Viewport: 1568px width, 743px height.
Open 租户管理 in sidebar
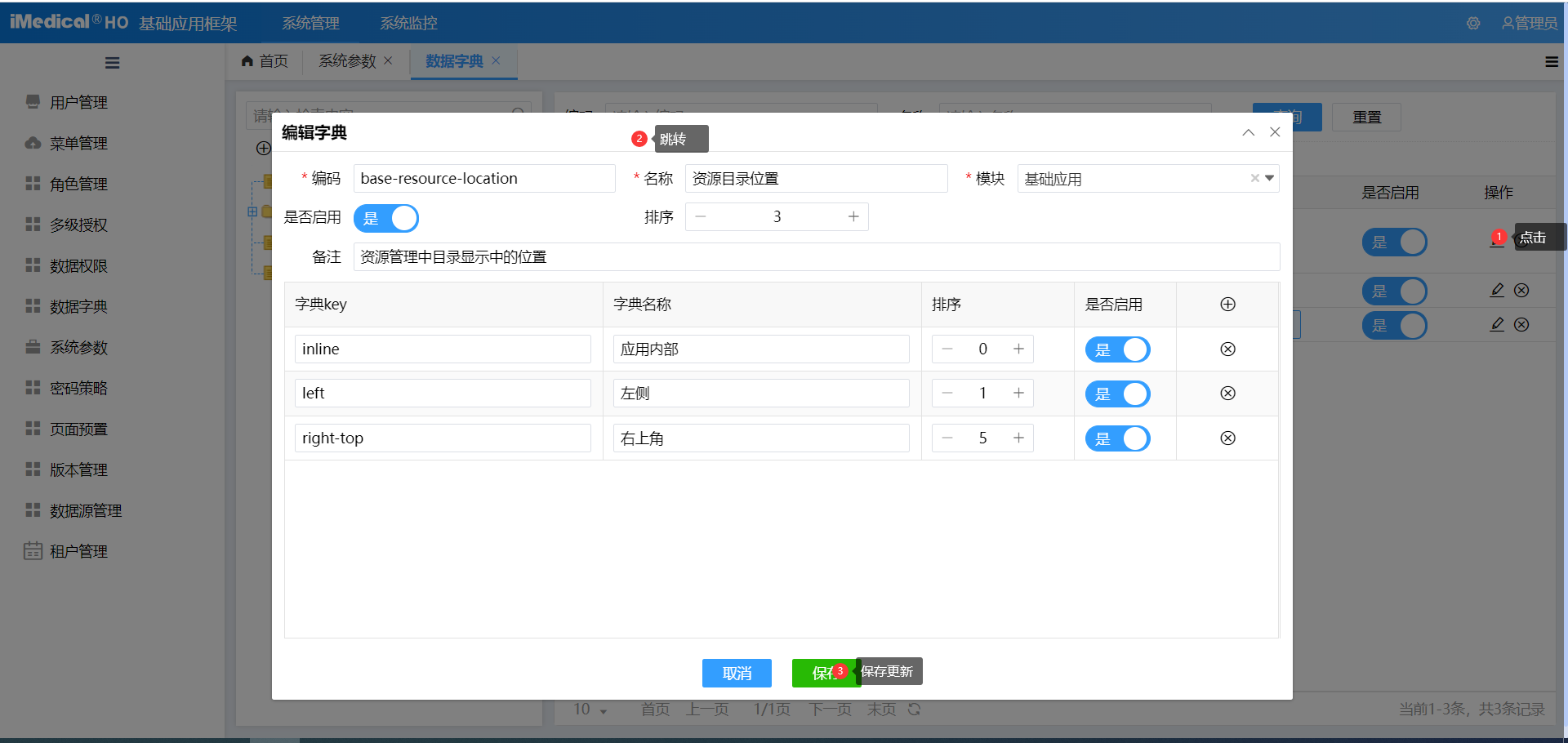pos(78,552)
